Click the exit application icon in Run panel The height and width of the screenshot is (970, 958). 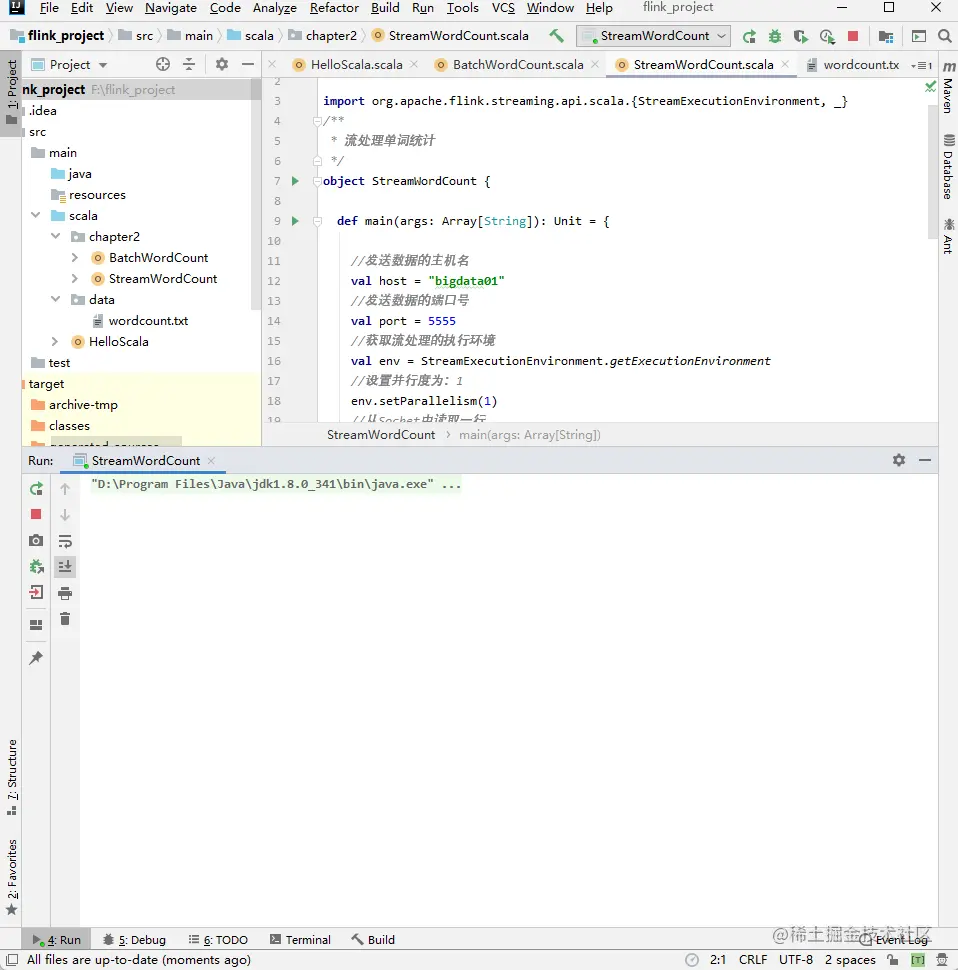(36, 593)
